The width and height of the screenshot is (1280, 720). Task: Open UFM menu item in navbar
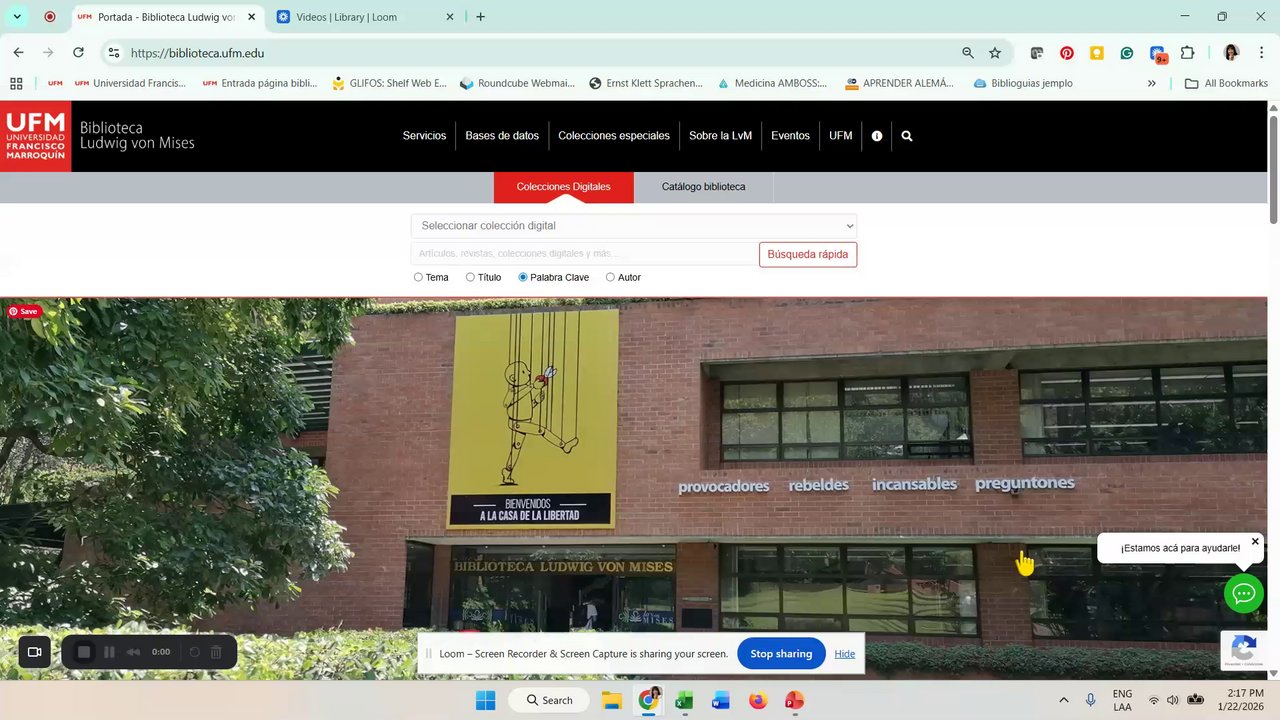[x=841, y=136]
